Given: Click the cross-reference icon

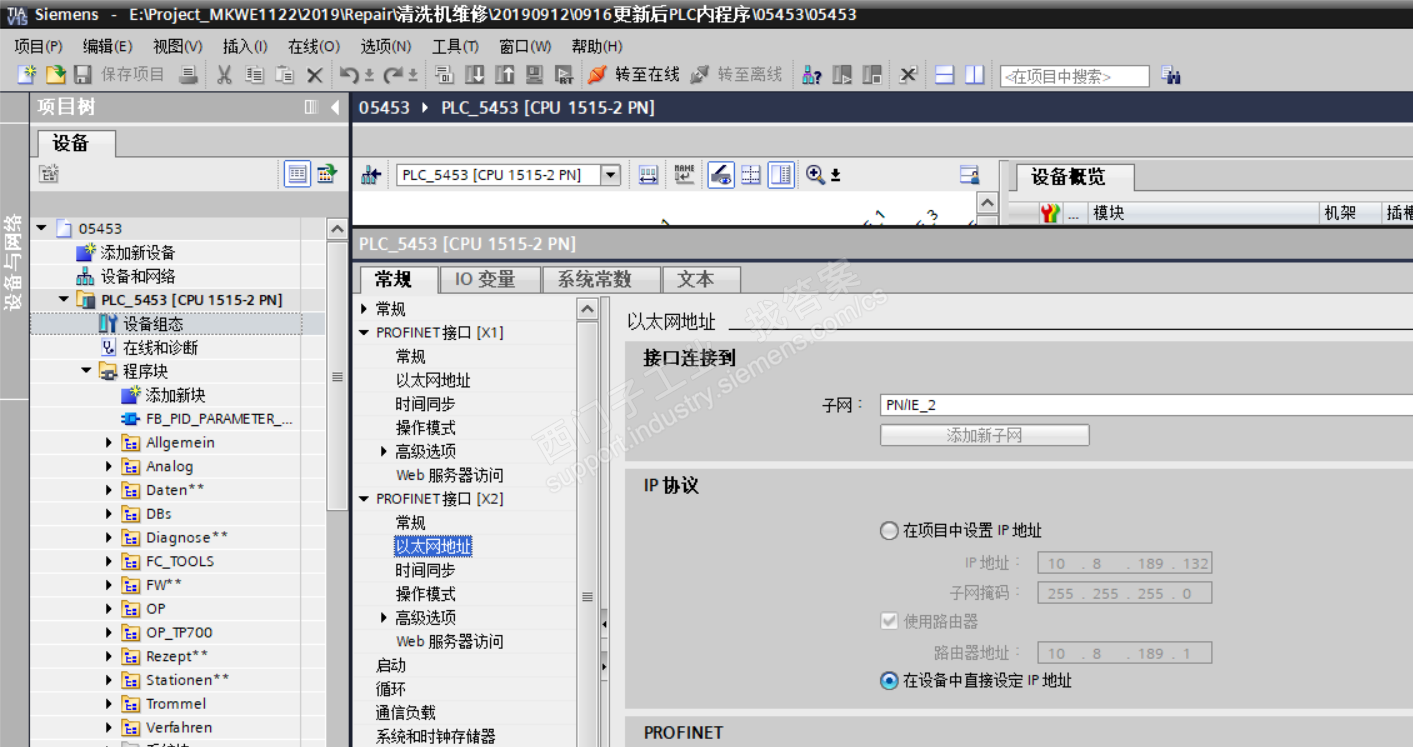Looking at the screenshot, I should [908, 75].
